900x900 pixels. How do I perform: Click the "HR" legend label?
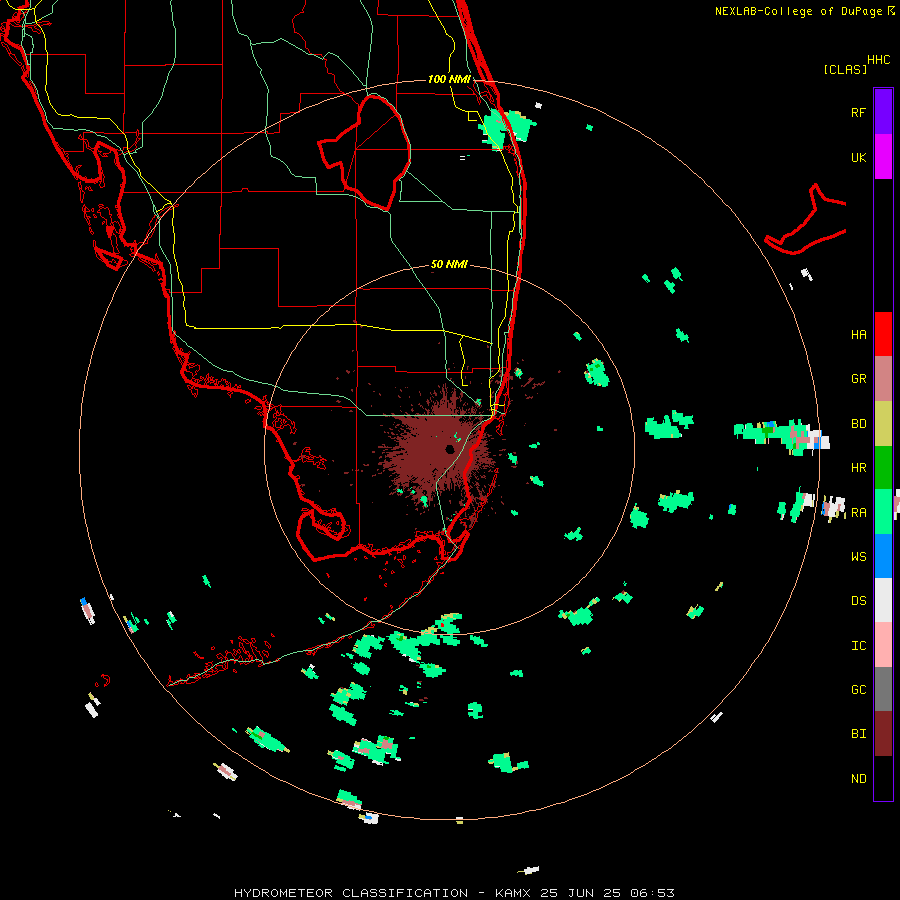point(858,468)
